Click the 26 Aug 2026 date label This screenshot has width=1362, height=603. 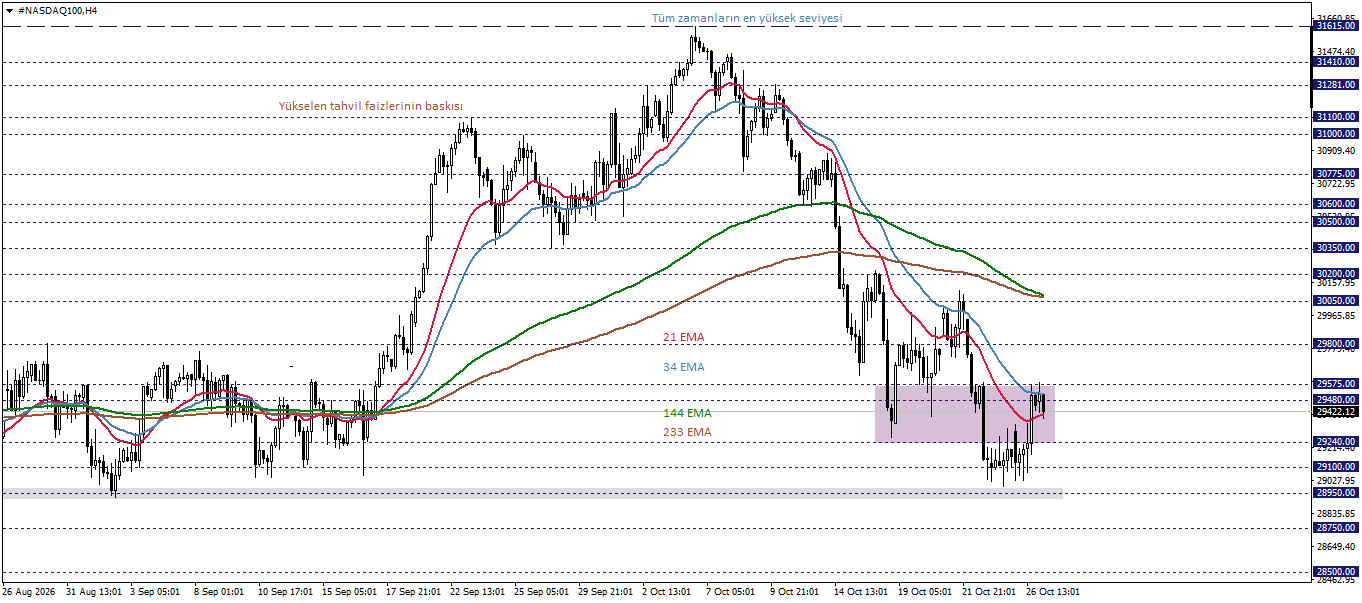pos(28,592)
